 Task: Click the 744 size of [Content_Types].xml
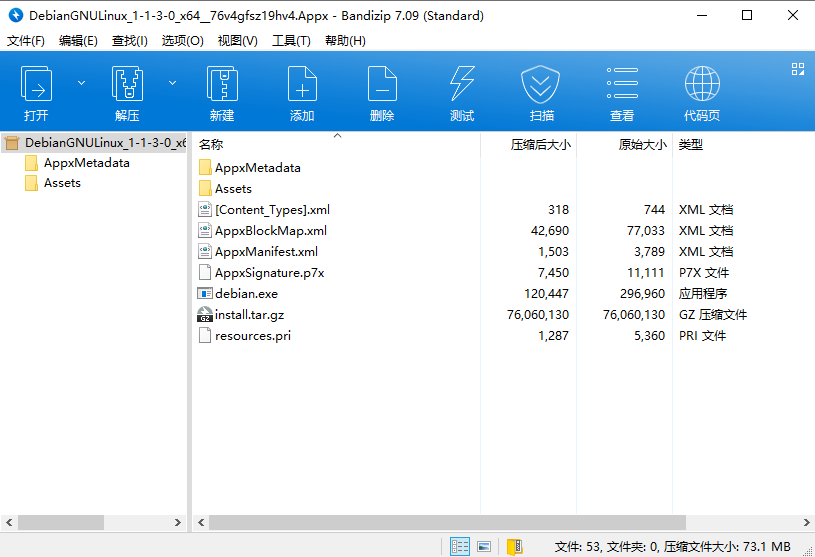[654, 209]
